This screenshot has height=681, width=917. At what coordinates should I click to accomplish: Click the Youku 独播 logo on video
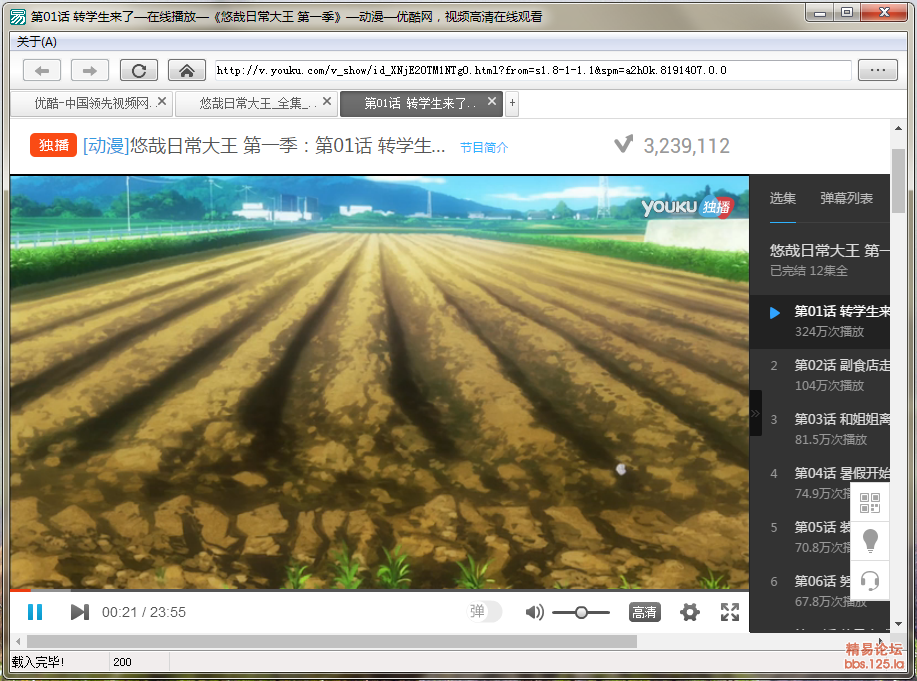pyautogui.click(x=687, y=207)
